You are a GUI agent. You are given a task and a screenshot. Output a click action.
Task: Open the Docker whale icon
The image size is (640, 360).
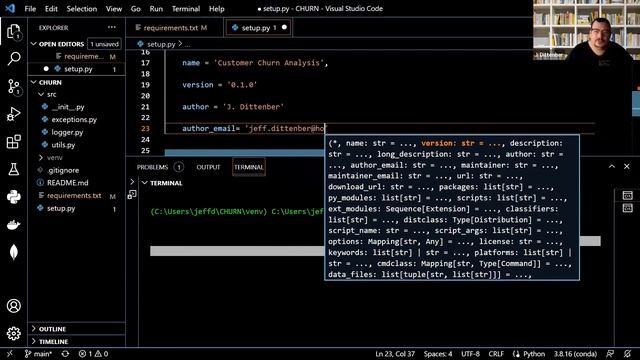[13, 225]
